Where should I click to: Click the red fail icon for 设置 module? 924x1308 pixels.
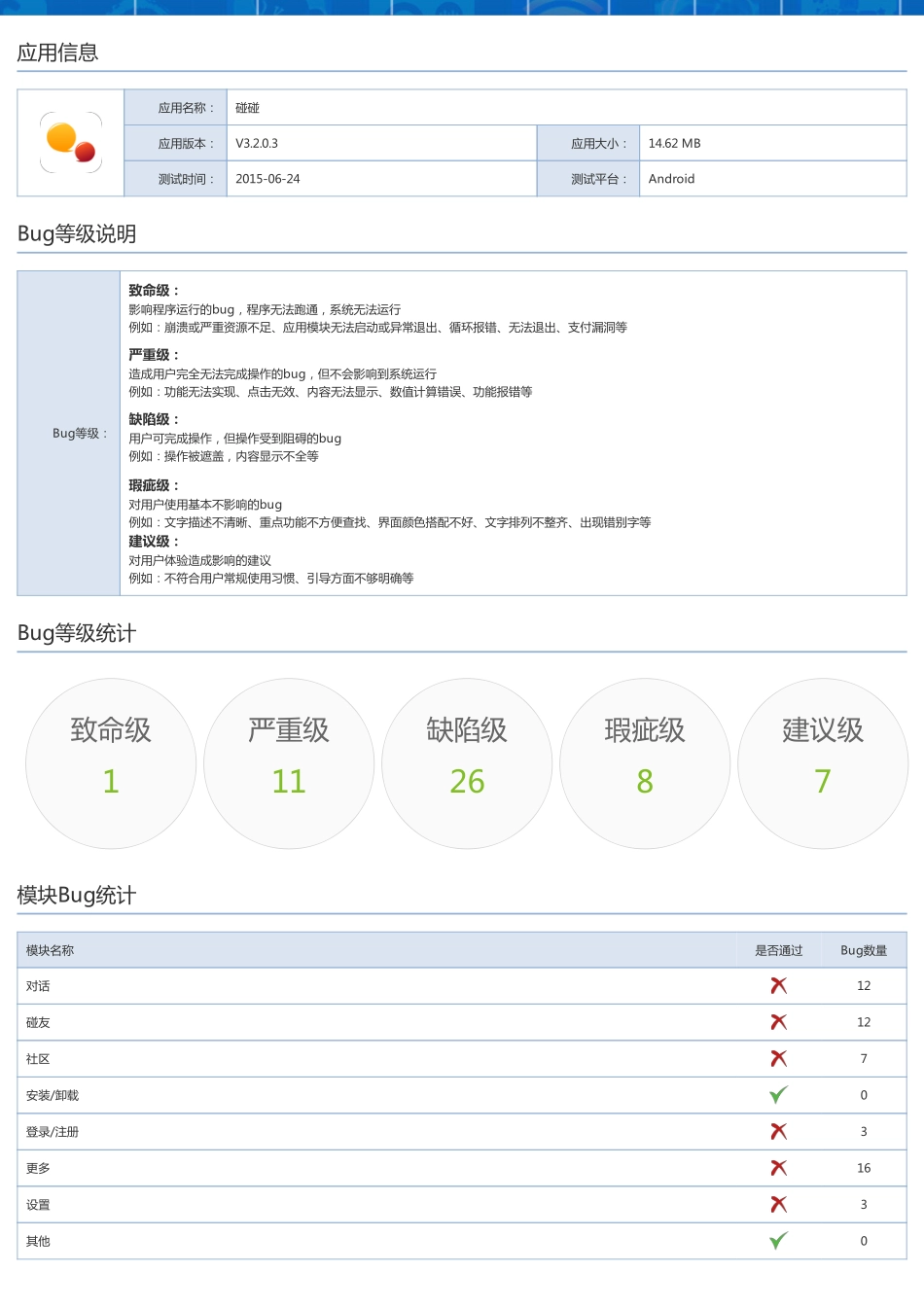pyautogui.click(x=777, y=1204)
